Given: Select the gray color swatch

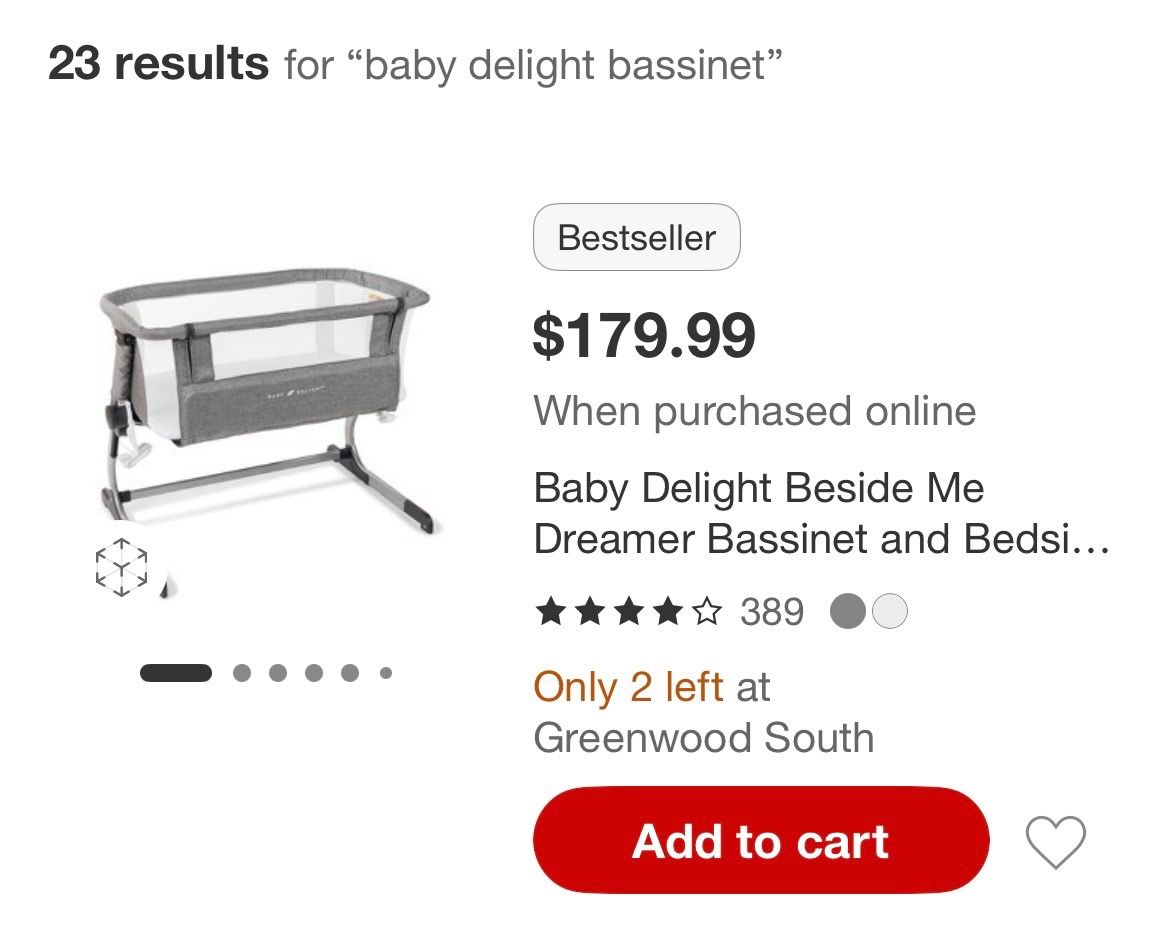Looking at the screenshot, I should [x=848, y=611].
